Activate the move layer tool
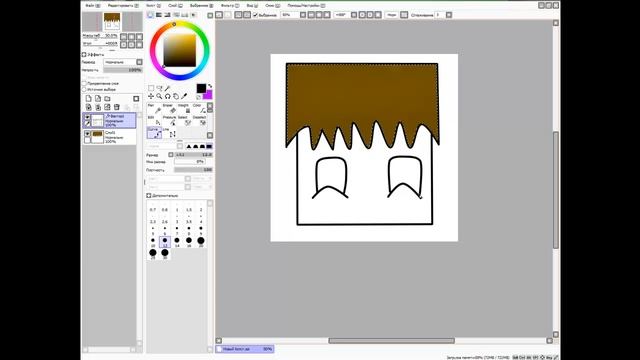640x360 pixels. (151, 96)
